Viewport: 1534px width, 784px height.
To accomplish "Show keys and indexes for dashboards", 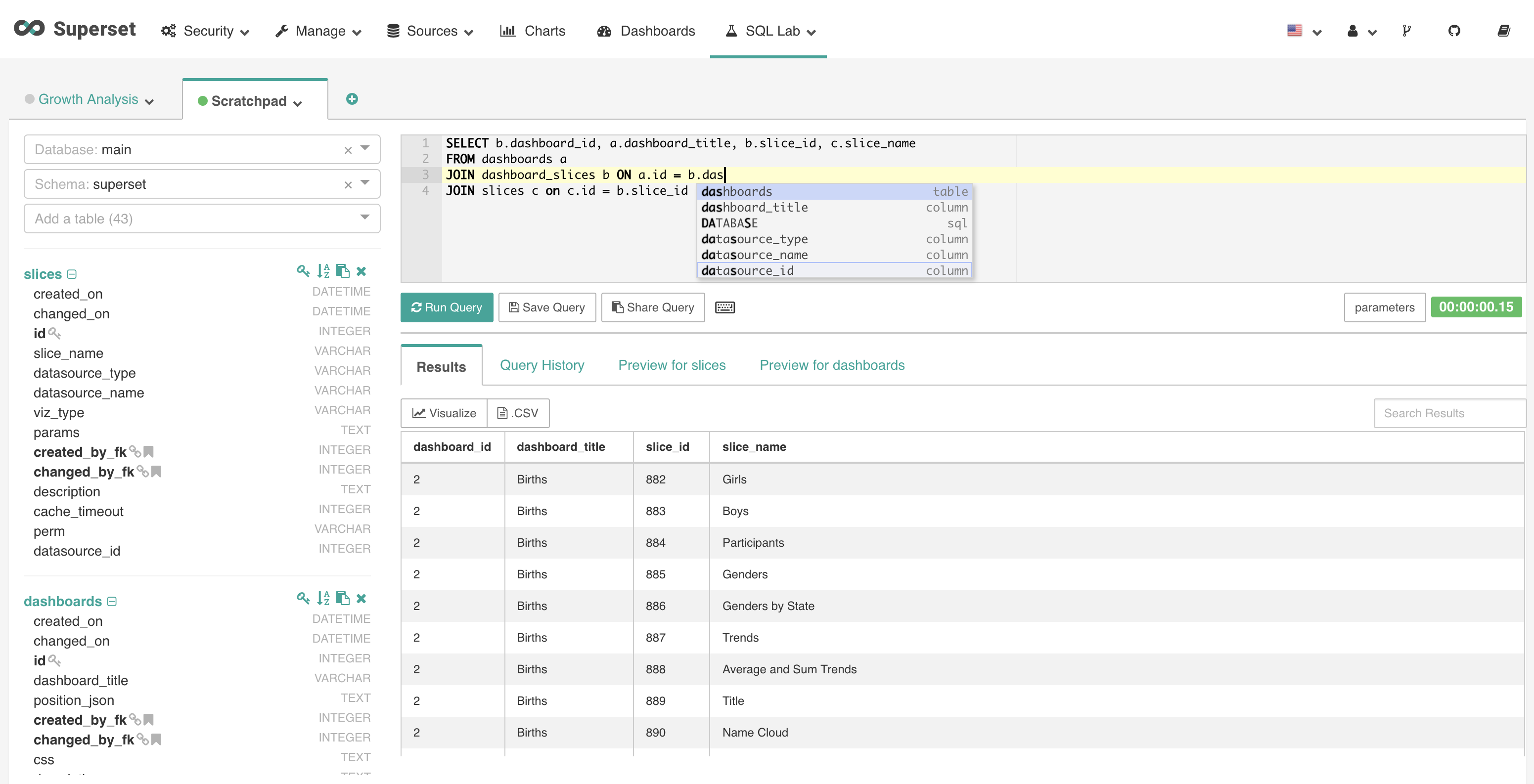I will [x=303, y=598].
